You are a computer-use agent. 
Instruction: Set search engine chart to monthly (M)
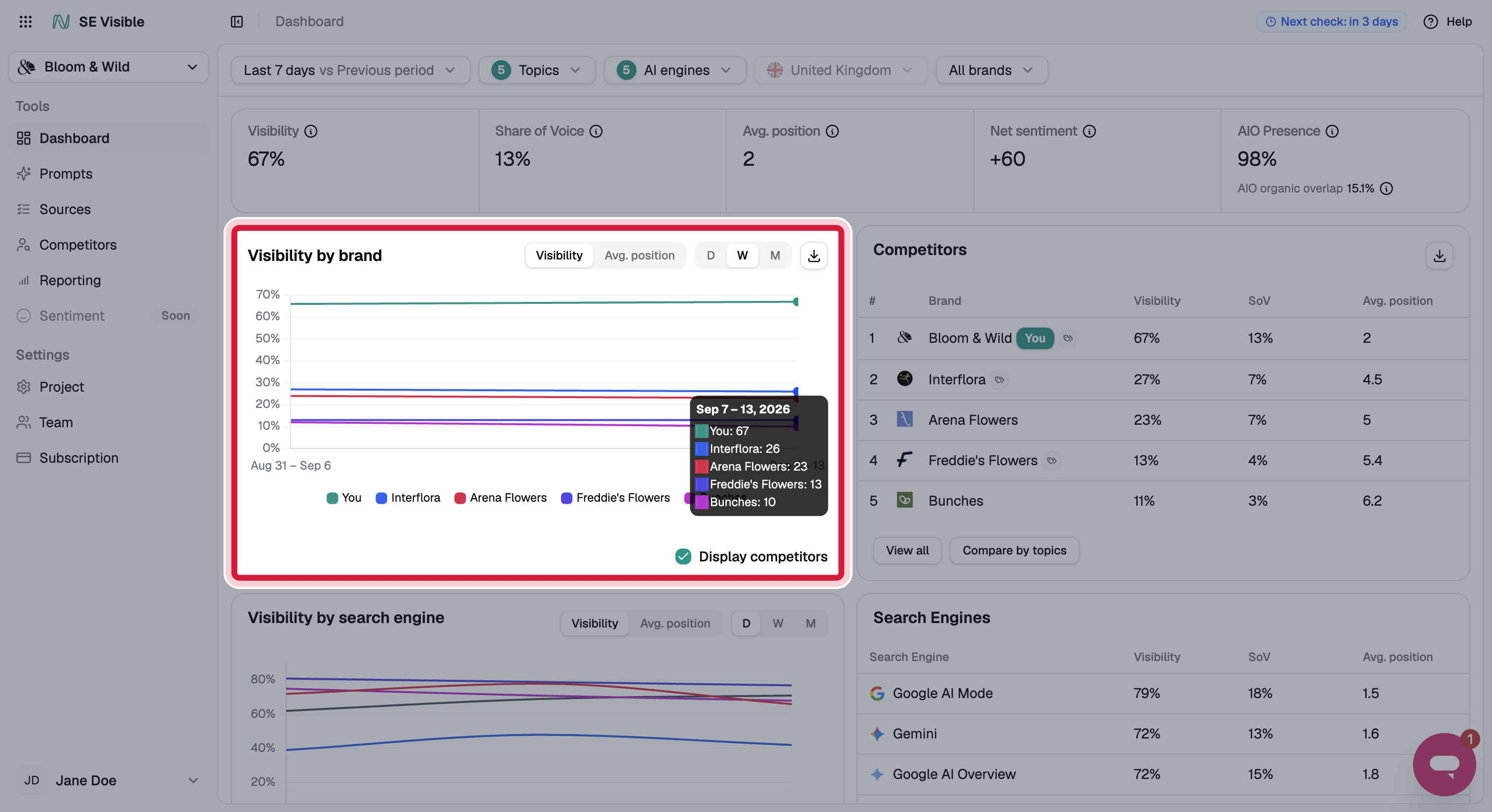coord(810,624)
